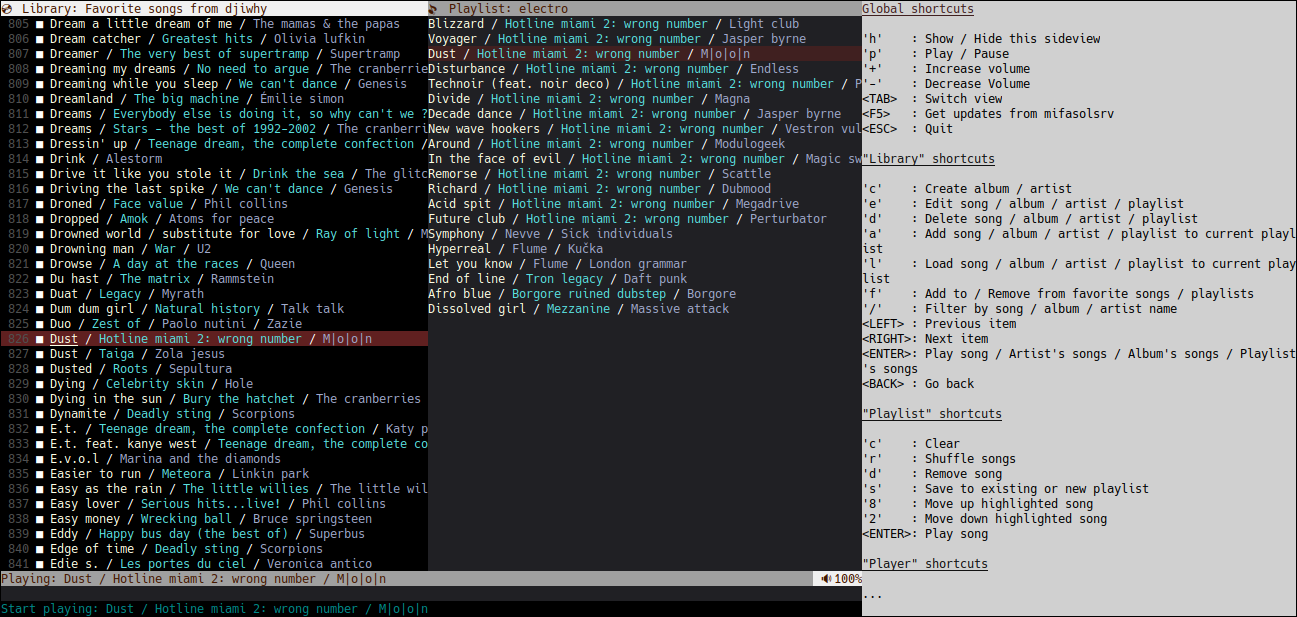Image resolution: width=1297 pixels, height=617 pixels.
Task: Click the "Player" shortcuts section heading
Action: [x=924, y=564]
